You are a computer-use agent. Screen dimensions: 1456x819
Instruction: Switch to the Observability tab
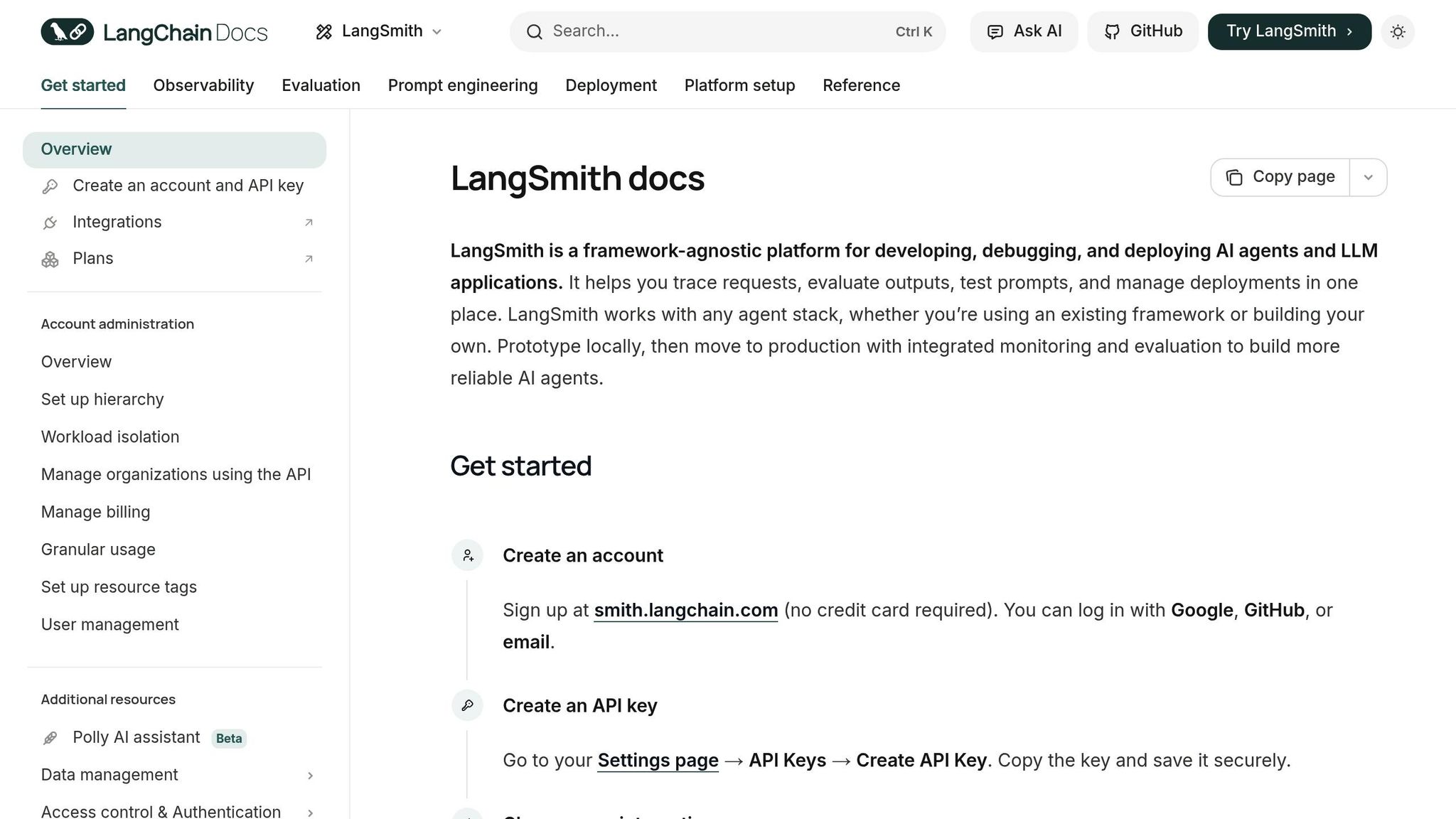point(203,85)
